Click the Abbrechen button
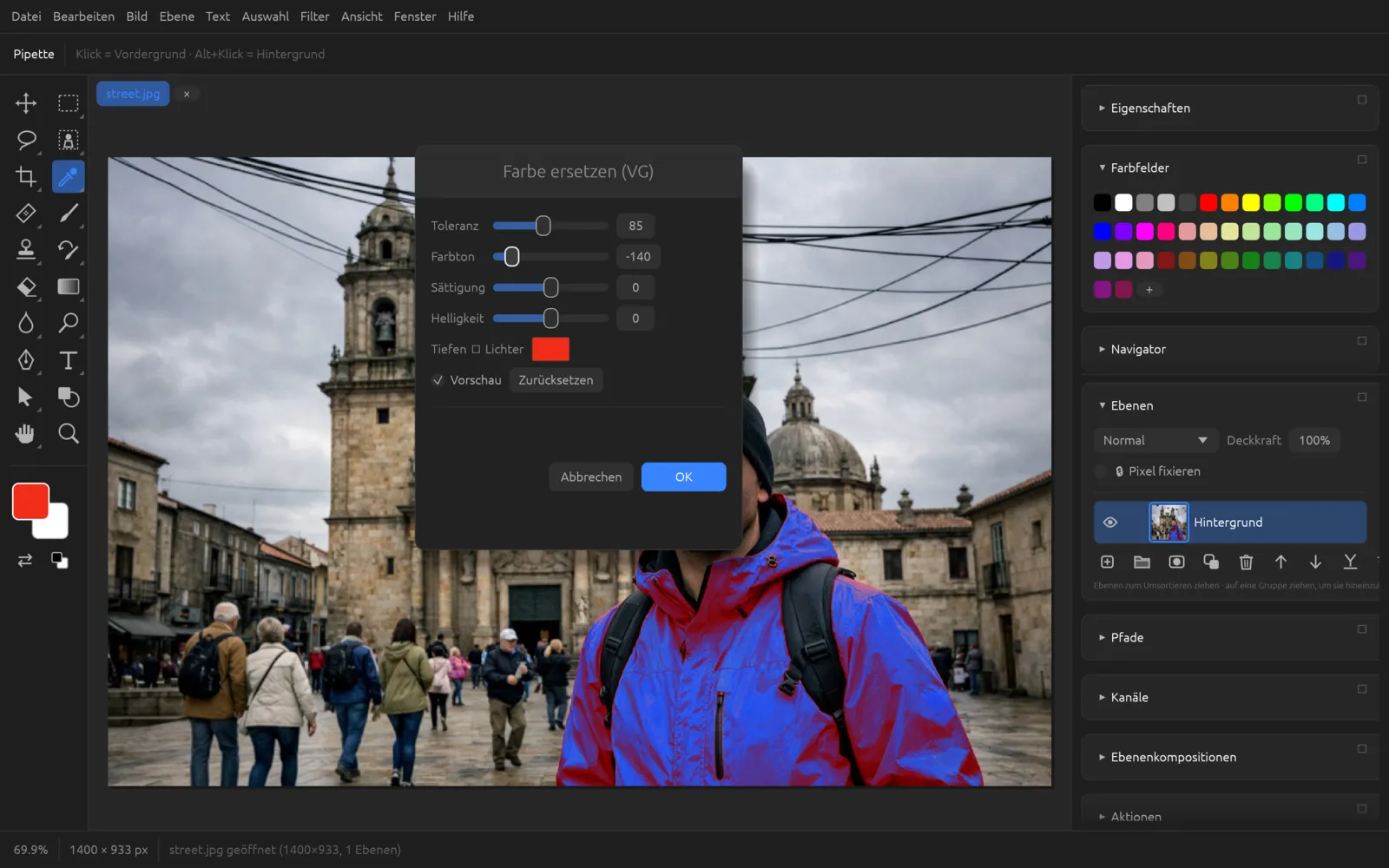This screenshot has width=1389, height=868. pos(591,477)
